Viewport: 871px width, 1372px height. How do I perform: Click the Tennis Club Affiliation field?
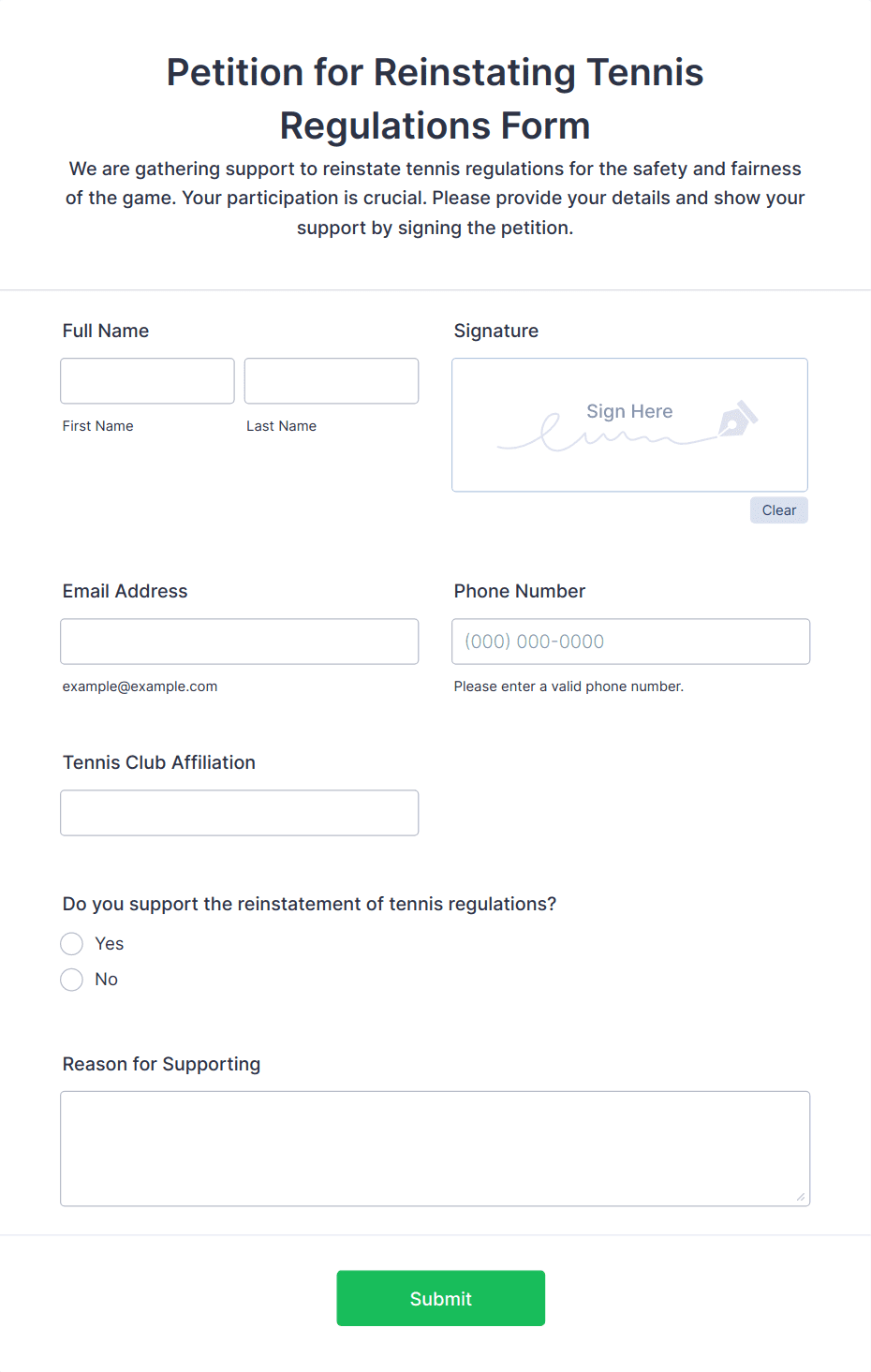240,813
